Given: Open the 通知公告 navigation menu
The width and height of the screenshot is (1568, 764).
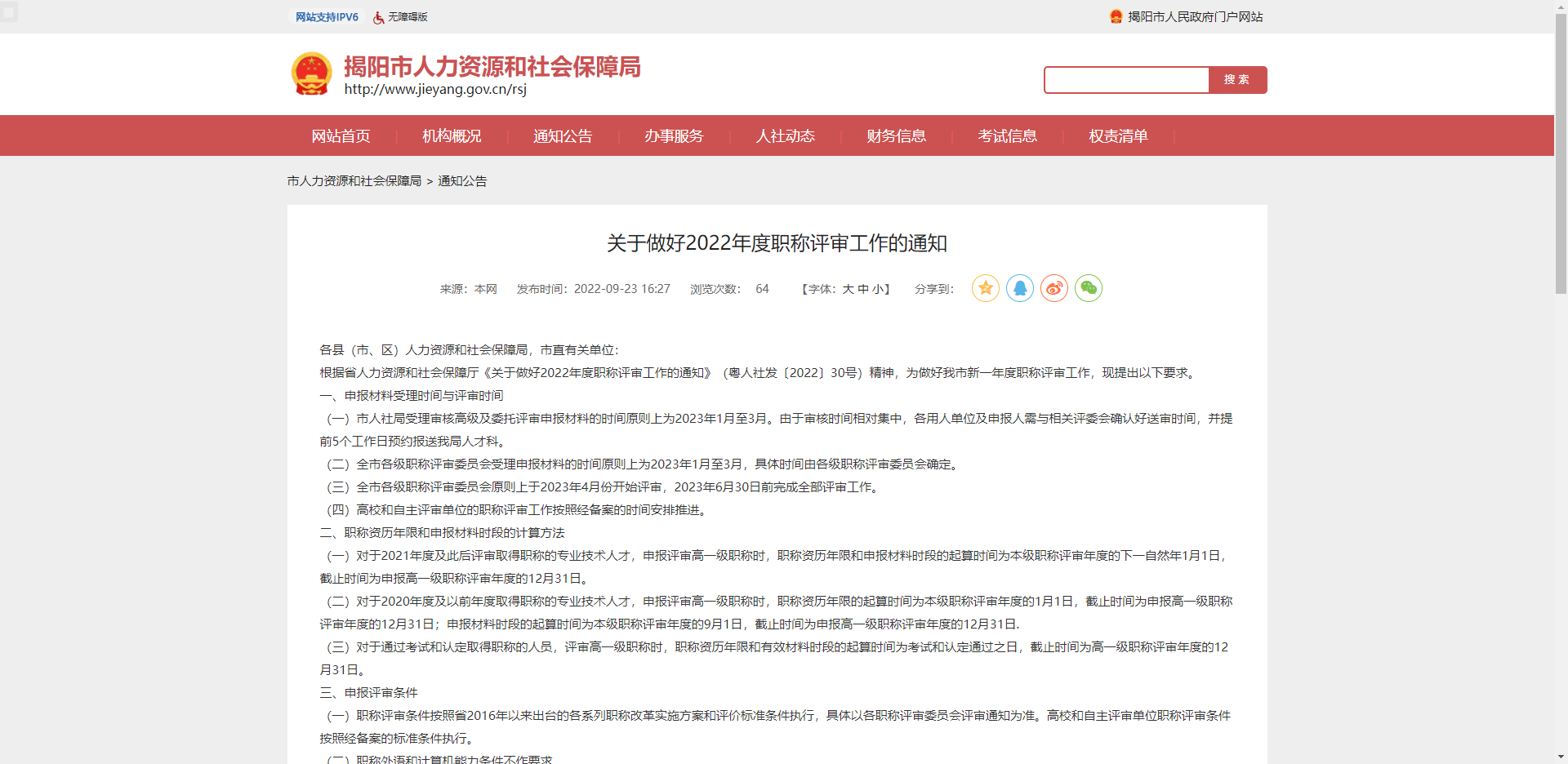Looking at the screenshot, I should point(563,136).
